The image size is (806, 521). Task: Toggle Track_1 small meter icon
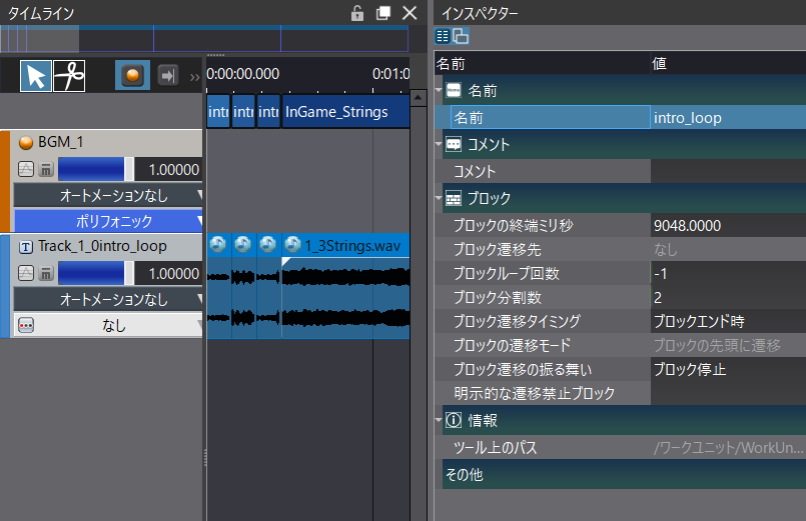coord(46,273)
